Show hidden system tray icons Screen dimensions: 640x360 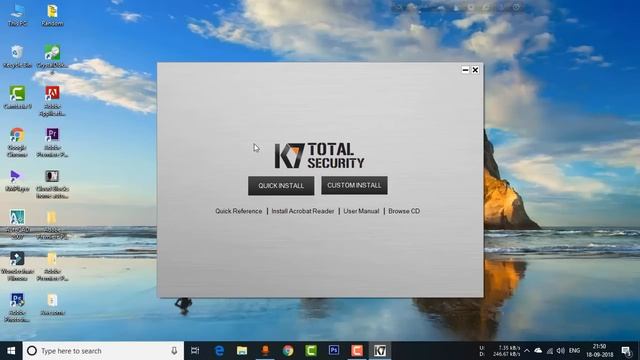click(527, 351)
